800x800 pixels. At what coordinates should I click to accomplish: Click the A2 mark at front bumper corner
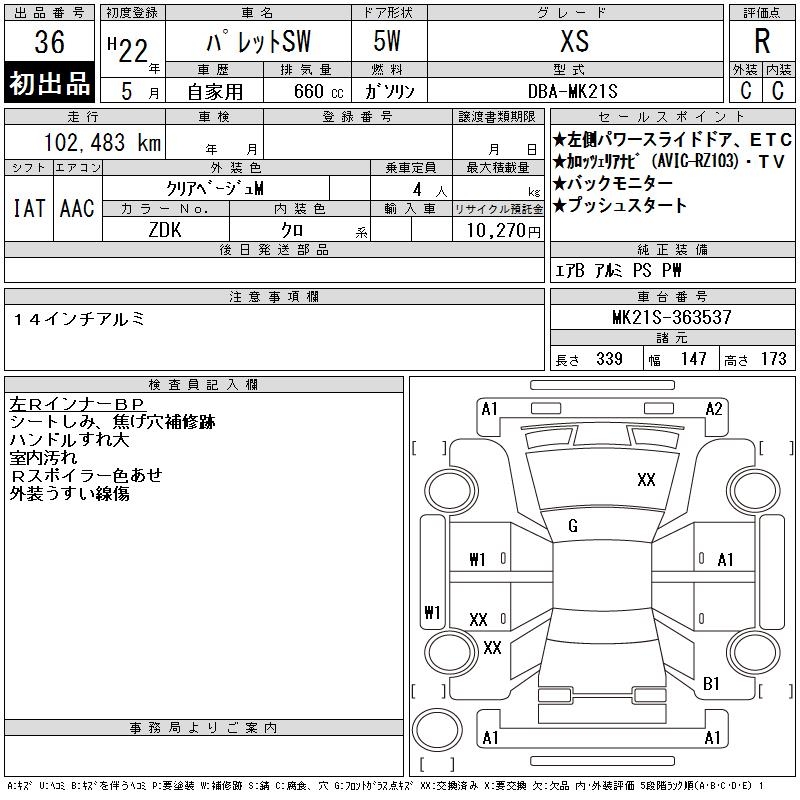tap(714, 409)
